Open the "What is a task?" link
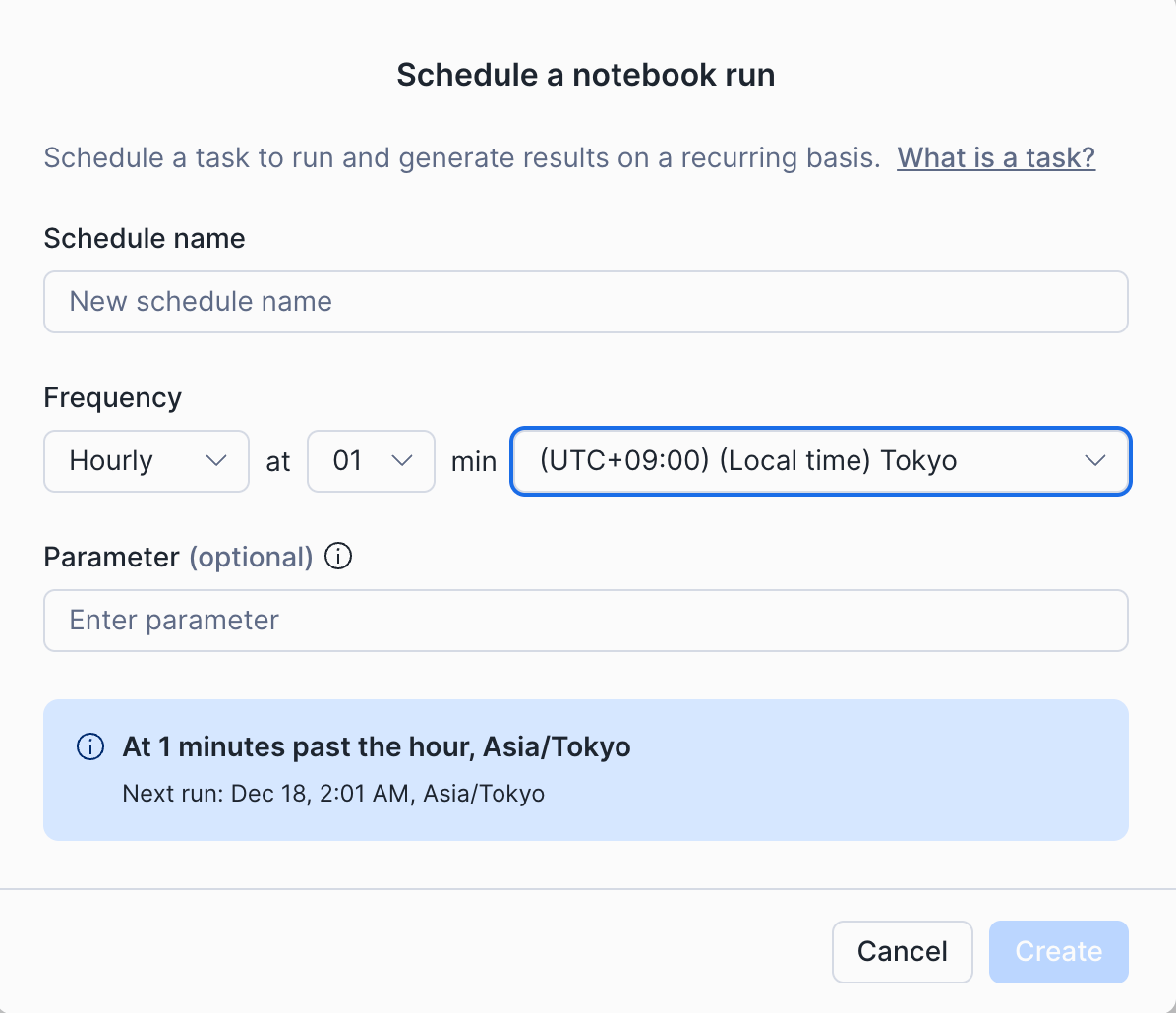Image resolution: width=1176 pixels, height=1013 pixels. 995,157
